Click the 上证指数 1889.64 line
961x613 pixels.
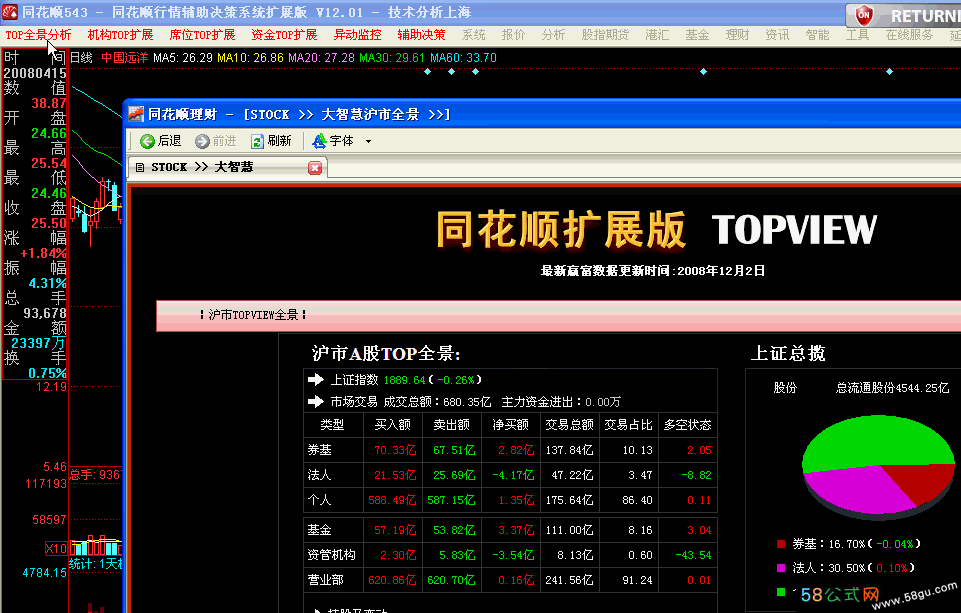point(406,380)
